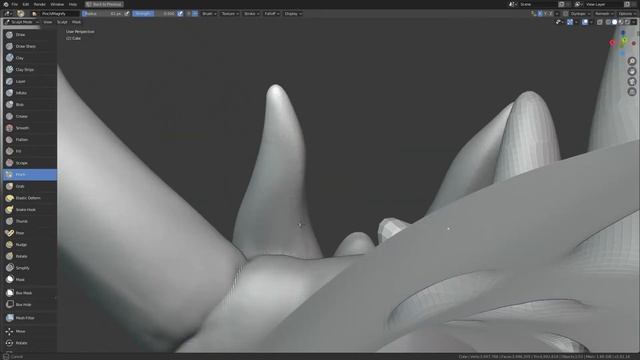Open the Sculpt Mode dropdown
Viewport: 640px width, 360px height.
pyautogui.click(x=21, y=22)
